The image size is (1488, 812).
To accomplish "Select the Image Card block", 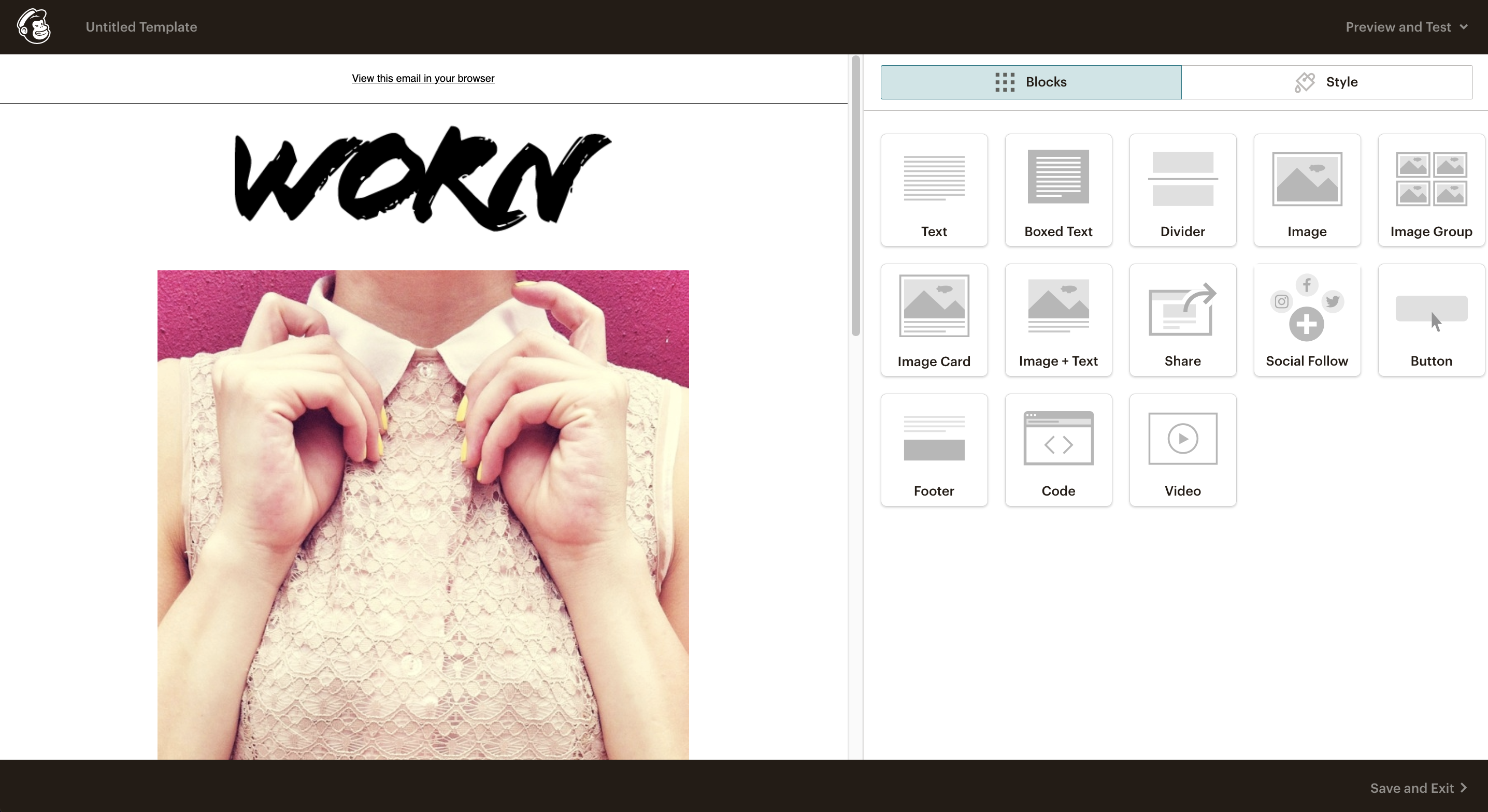I will click(x=934, y=320).
